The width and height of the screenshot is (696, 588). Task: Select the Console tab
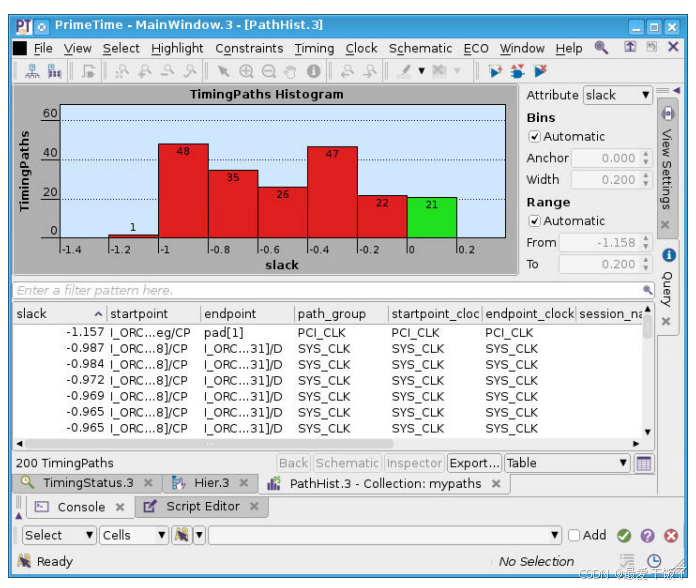[x=81, y=507]
